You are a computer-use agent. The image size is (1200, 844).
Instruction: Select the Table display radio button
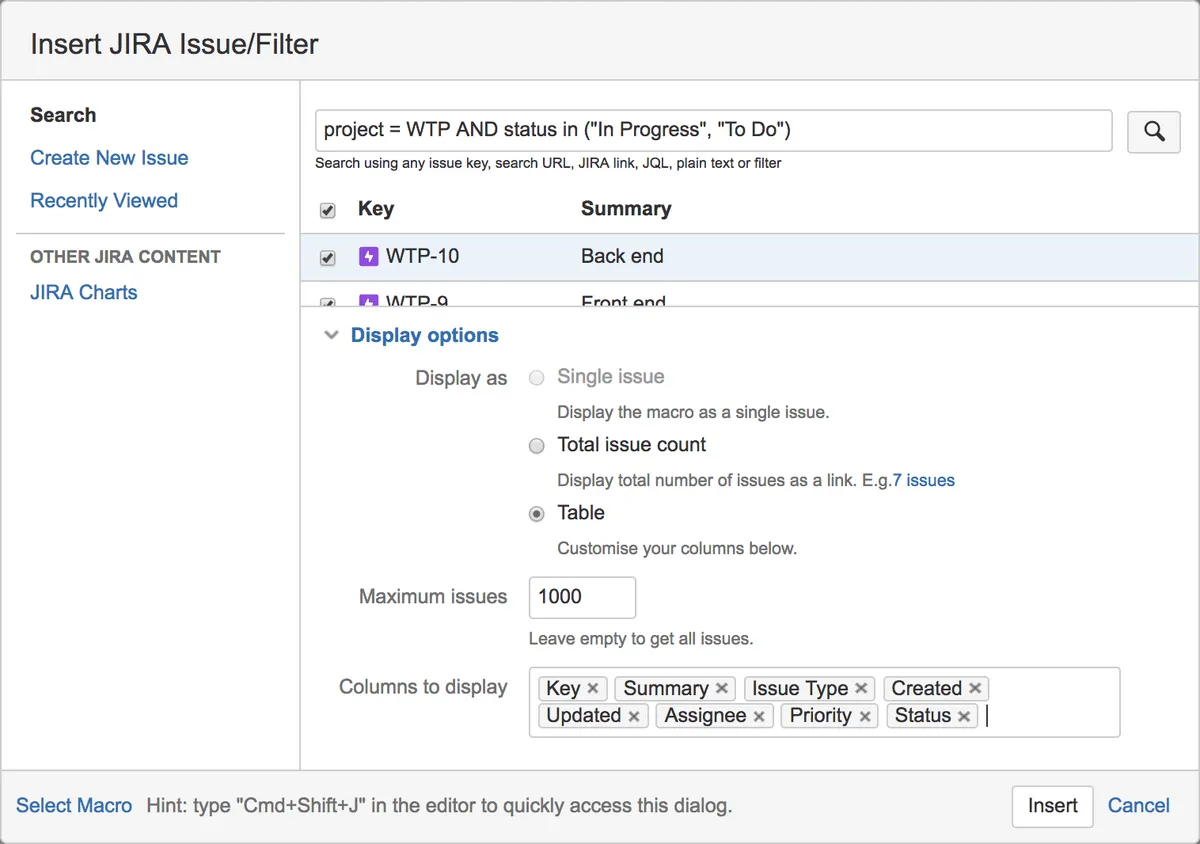click(x=537, y=514)
